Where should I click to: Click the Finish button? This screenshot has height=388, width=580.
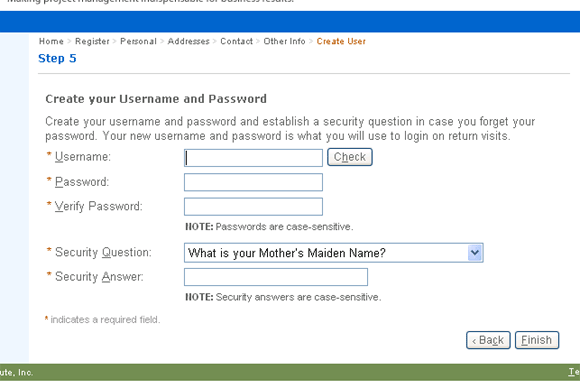[x=537, y=340]
